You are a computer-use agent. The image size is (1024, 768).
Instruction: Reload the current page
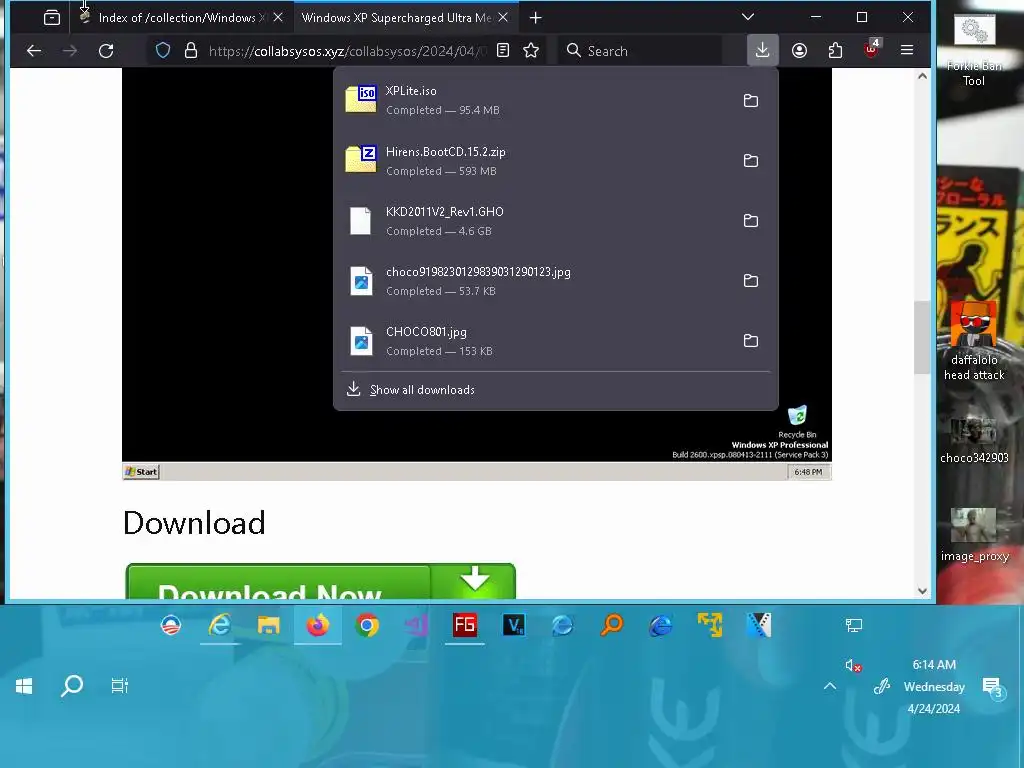(106, 50)
